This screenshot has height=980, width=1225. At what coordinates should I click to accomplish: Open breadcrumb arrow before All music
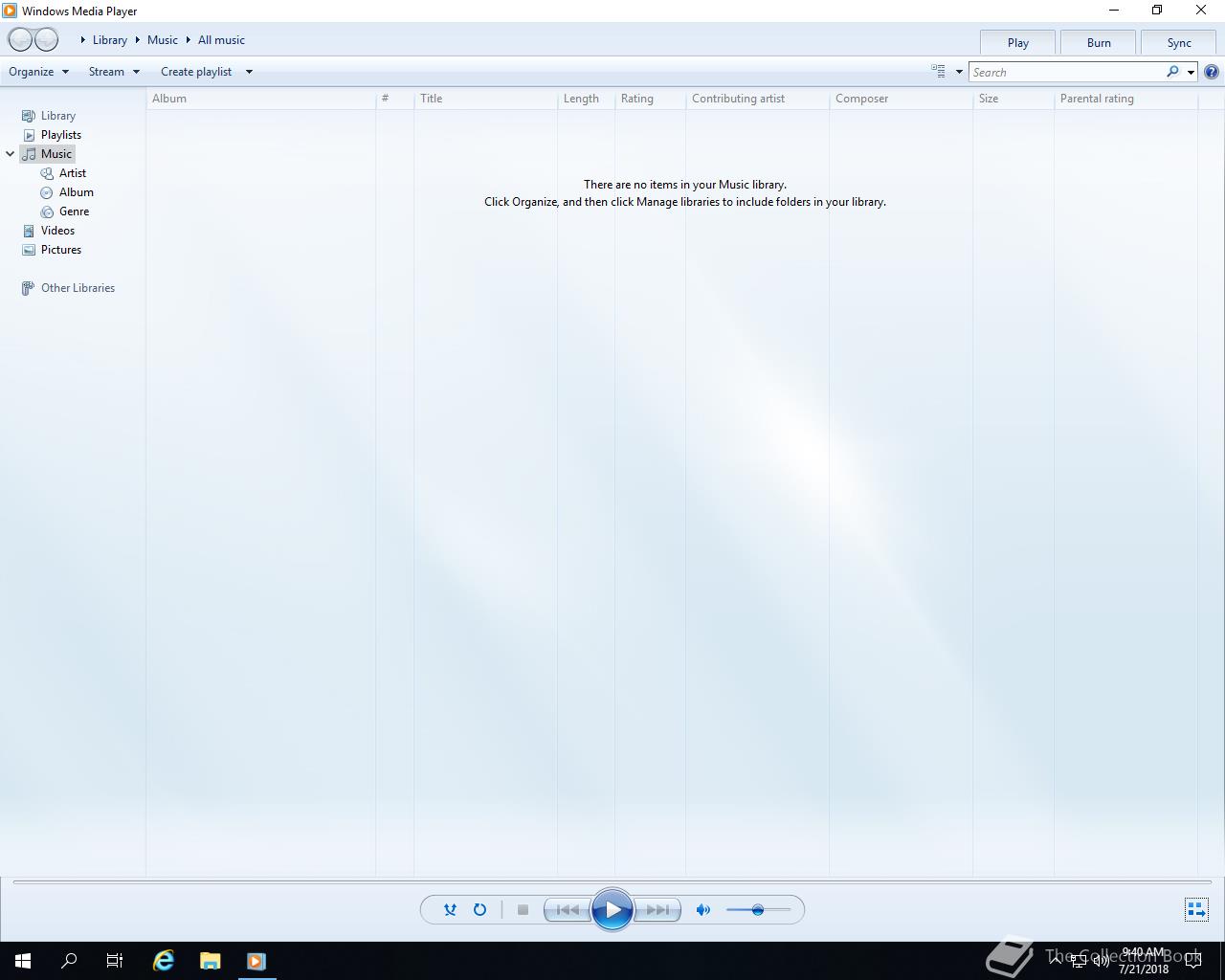coord(189,40)
